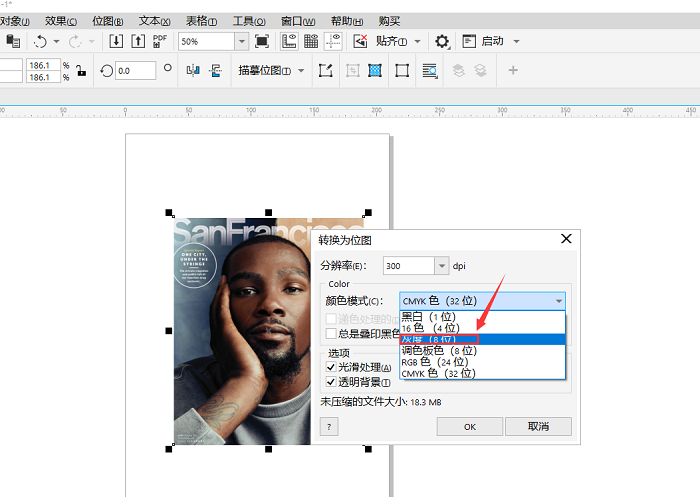This screenshot has width=700, height=497.
Task: Click the bitmap bounding frame icon
Action: coord(402,71)
